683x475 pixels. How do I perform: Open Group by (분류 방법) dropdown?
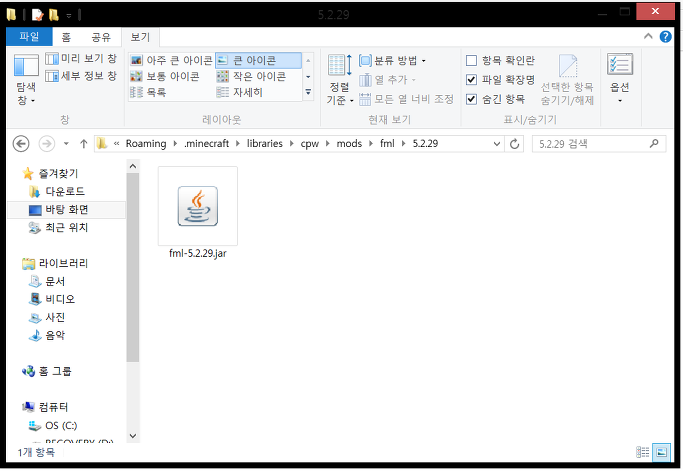coord(392,60)
